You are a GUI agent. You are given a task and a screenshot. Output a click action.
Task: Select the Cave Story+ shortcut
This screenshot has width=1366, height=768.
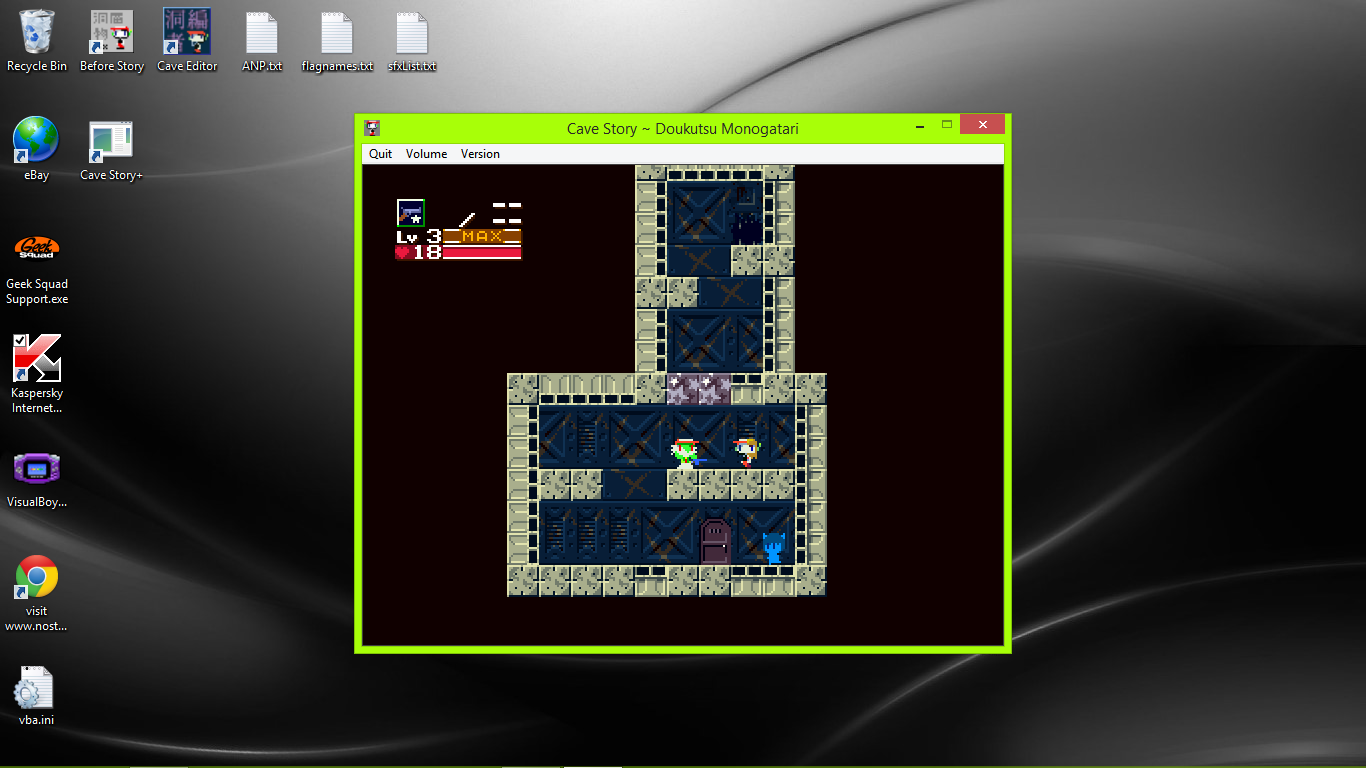(x=111, y=149)
